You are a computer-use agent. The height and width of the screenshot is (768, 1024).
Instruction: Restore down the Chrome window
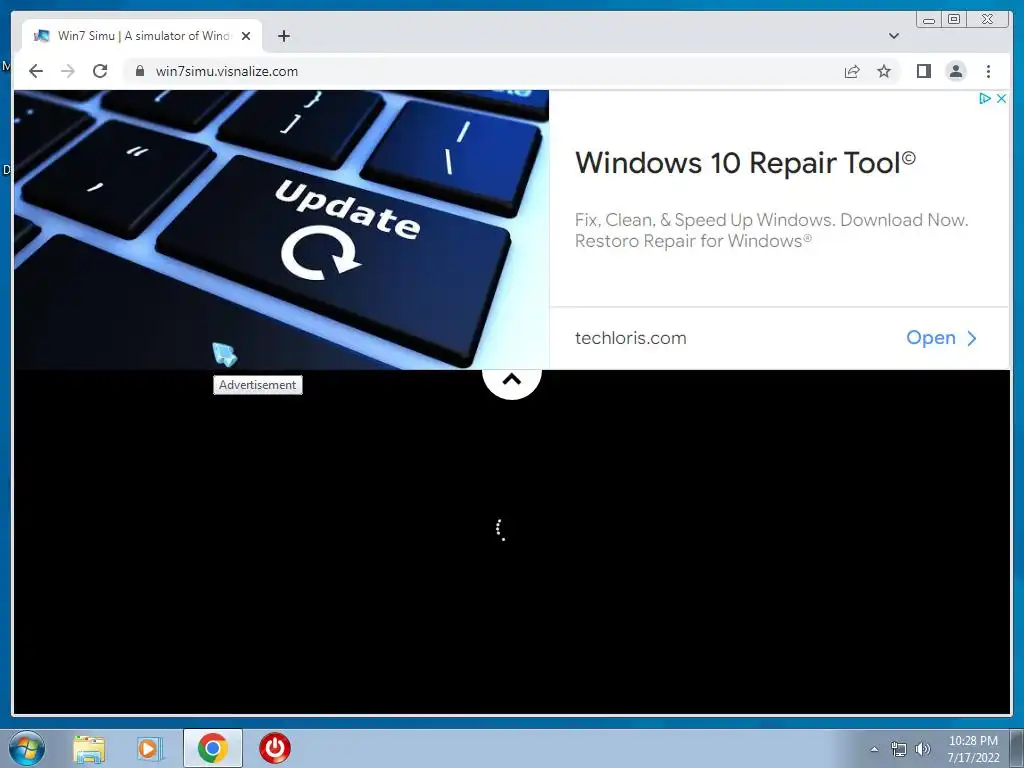954,20
